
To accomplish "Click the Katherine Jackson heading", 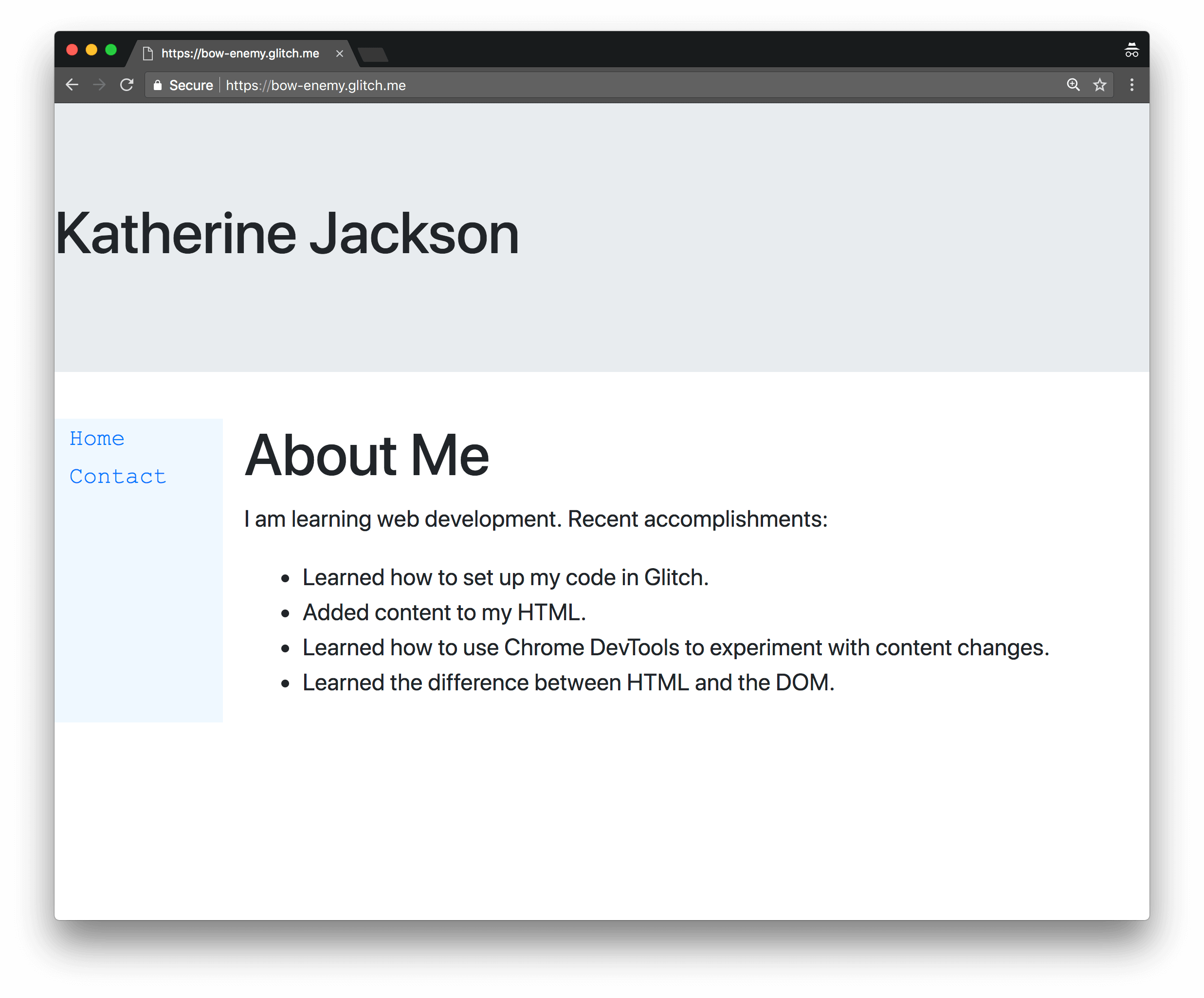I will click(287, 234).
